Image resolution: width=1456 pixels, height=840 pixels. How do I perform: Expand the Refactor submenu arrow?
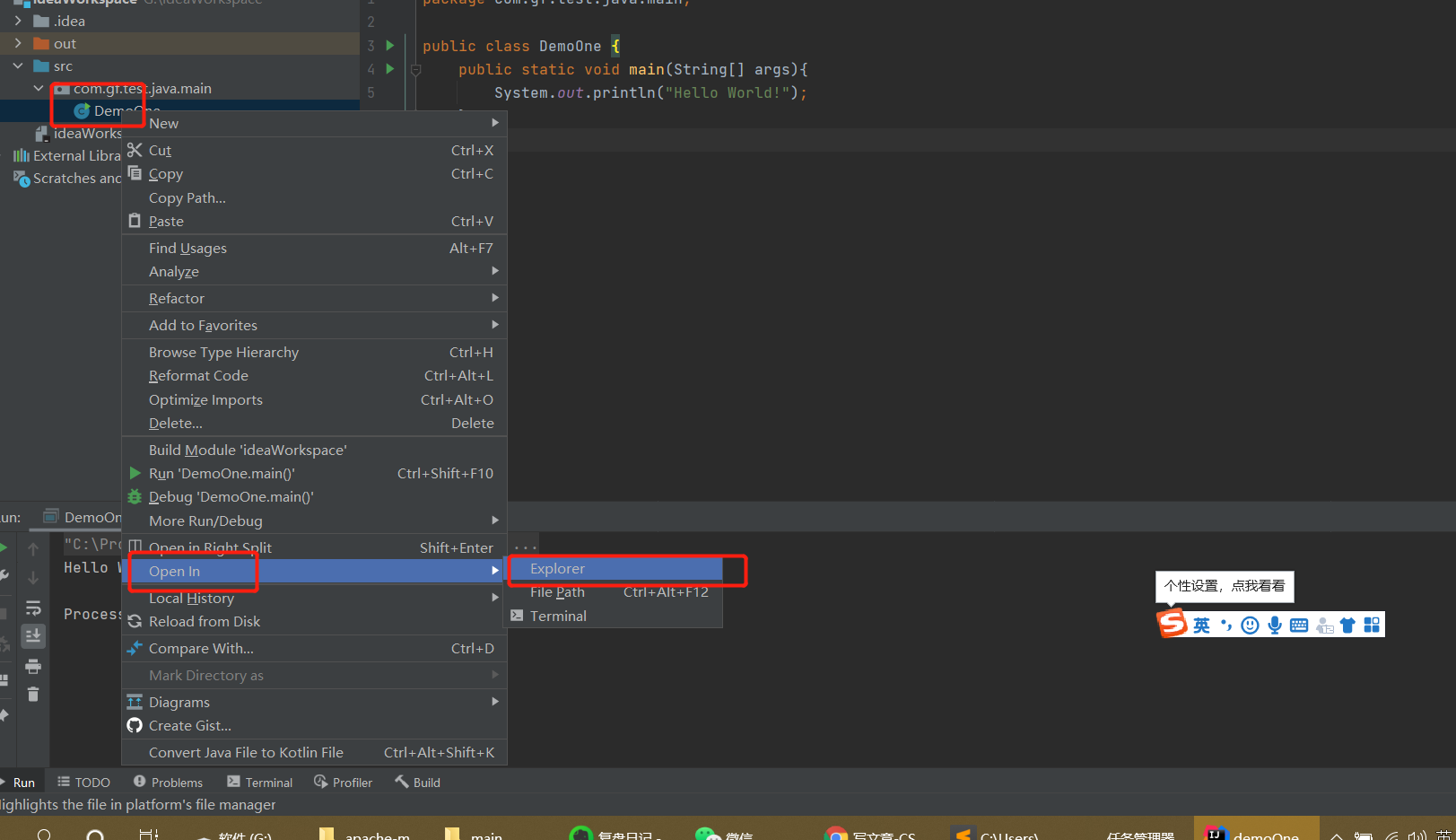click(495, 298)
